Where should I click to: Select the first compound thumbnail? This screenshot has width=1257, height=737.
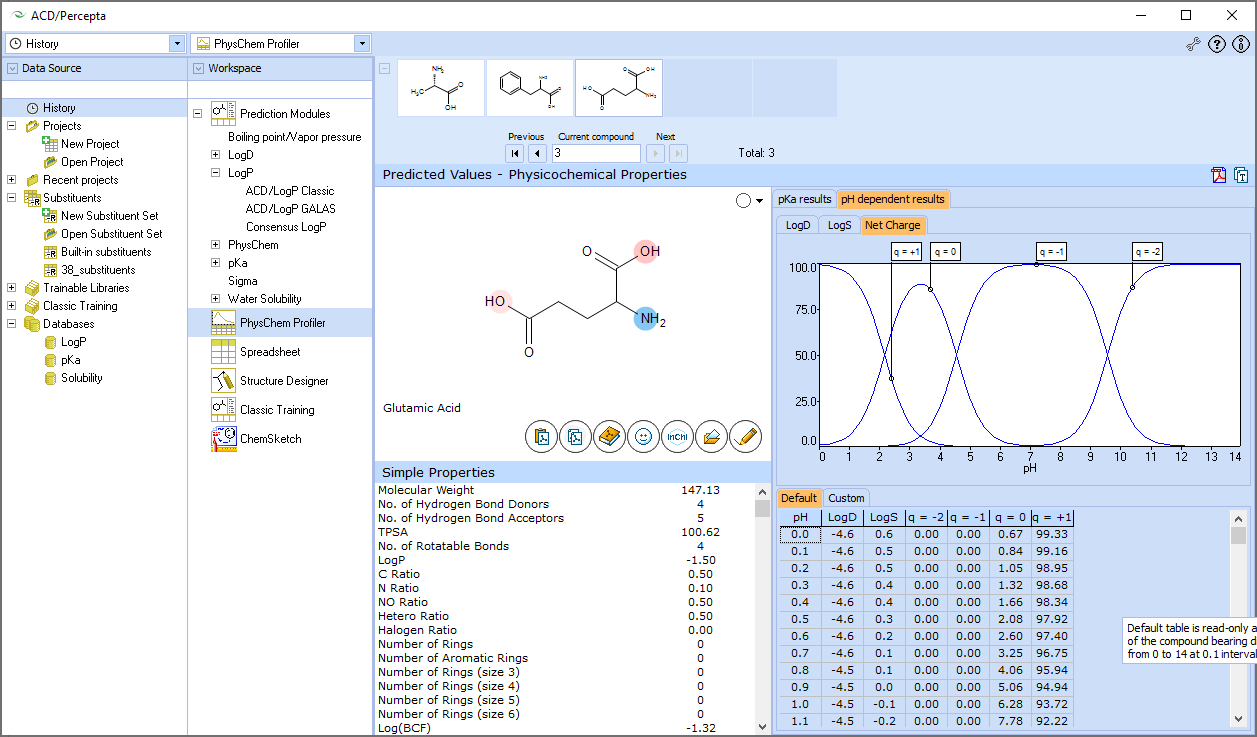pos(440,87)
